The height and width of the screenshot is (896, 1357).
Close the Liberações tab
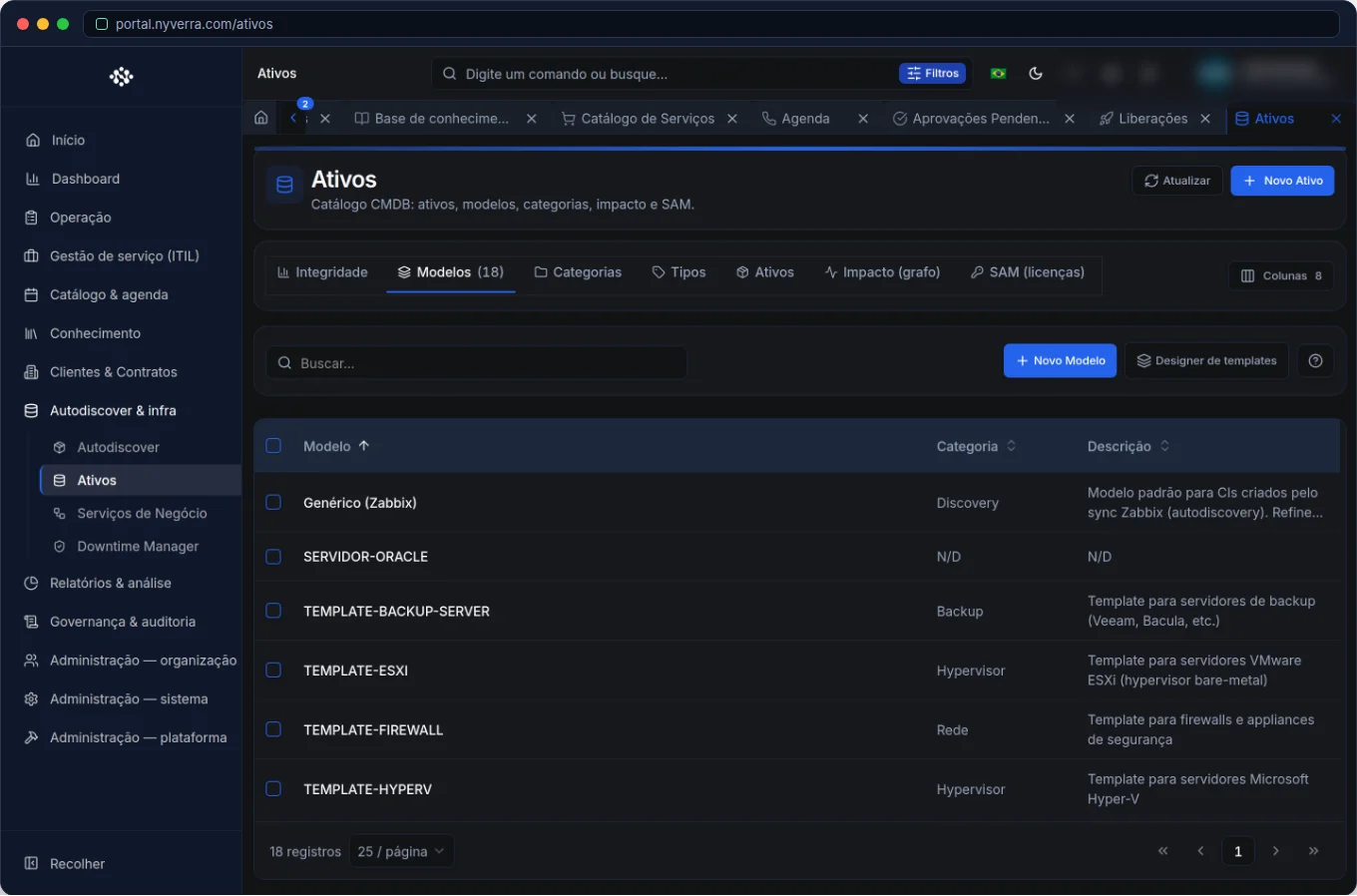[x=1205, y=119]
